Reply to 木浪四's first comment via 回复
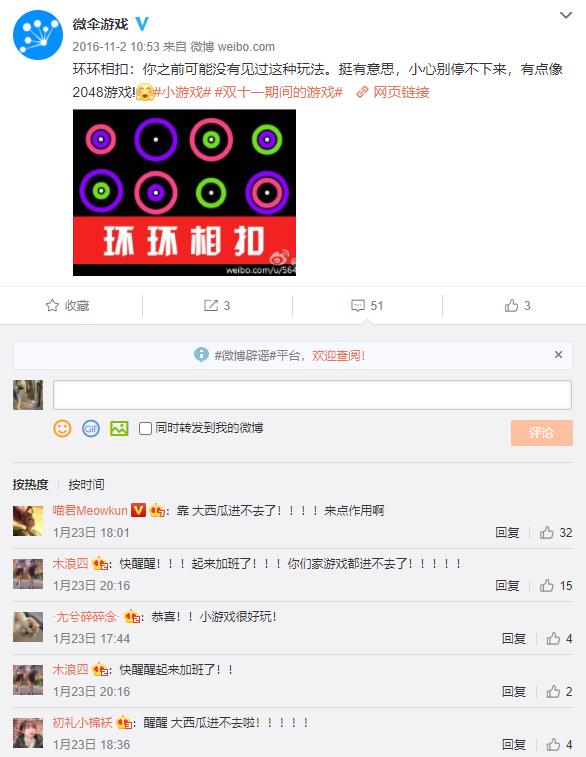The height and width of the screenshot is (757, 586). (x=507, y=586)
